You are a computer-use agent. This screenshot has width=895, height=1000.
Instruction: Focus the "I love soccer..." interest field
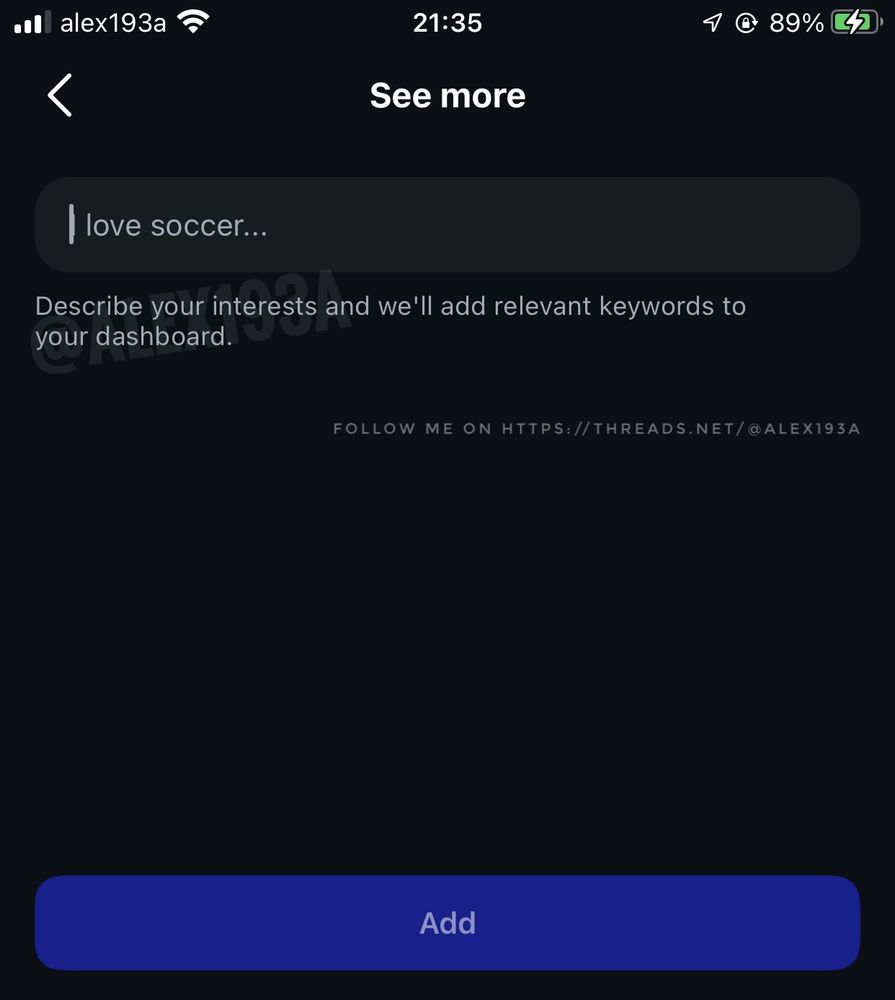tap(447, 224)
